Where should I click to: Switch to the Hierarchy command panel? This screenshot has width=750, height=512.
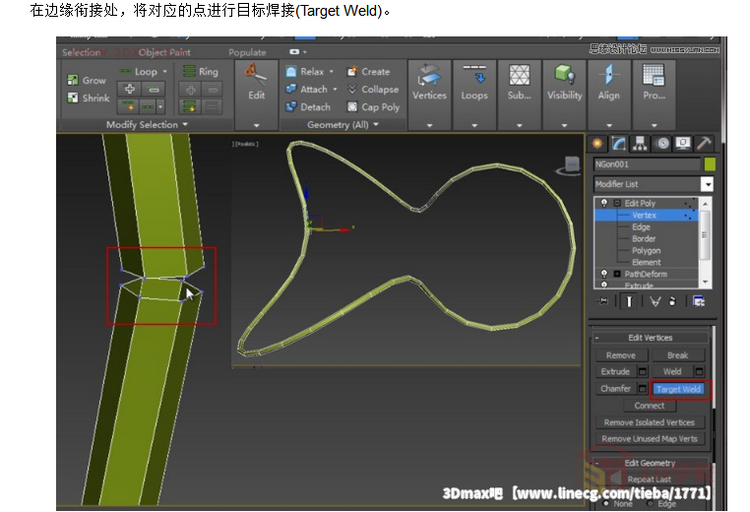point(640,144)
